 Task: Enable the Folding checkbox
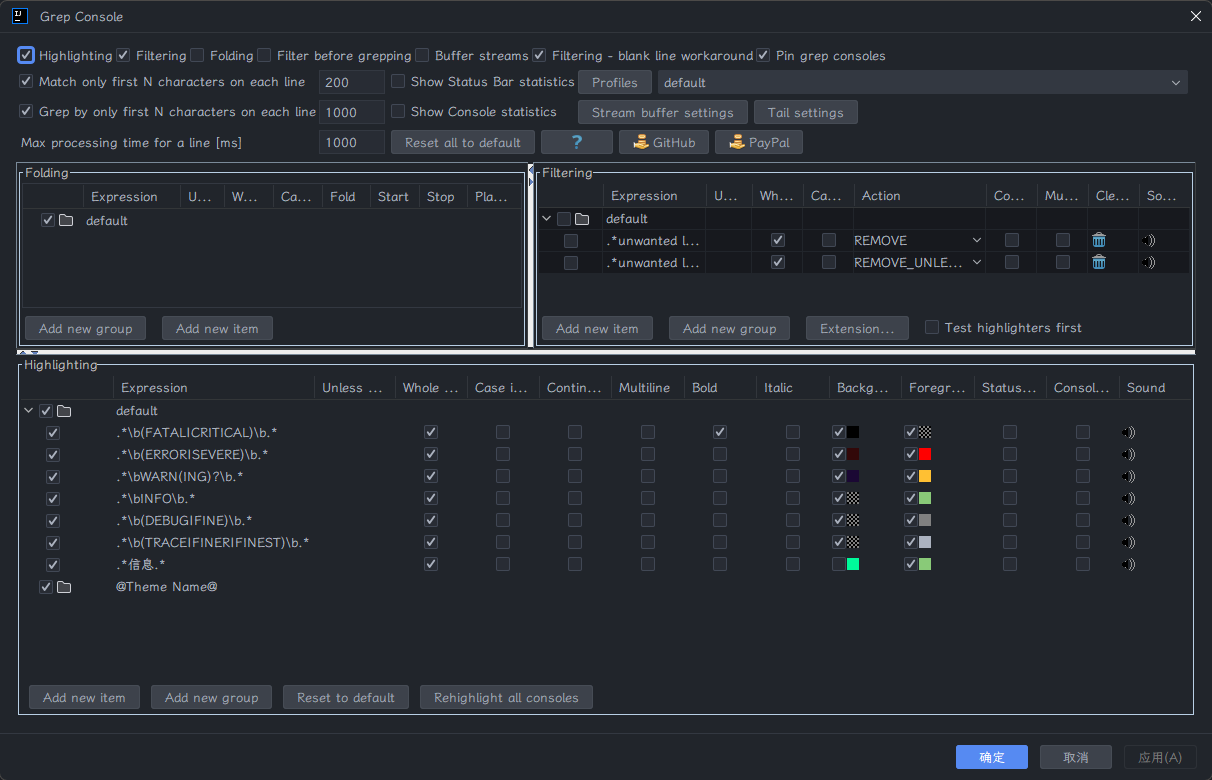tap(197, 55)
